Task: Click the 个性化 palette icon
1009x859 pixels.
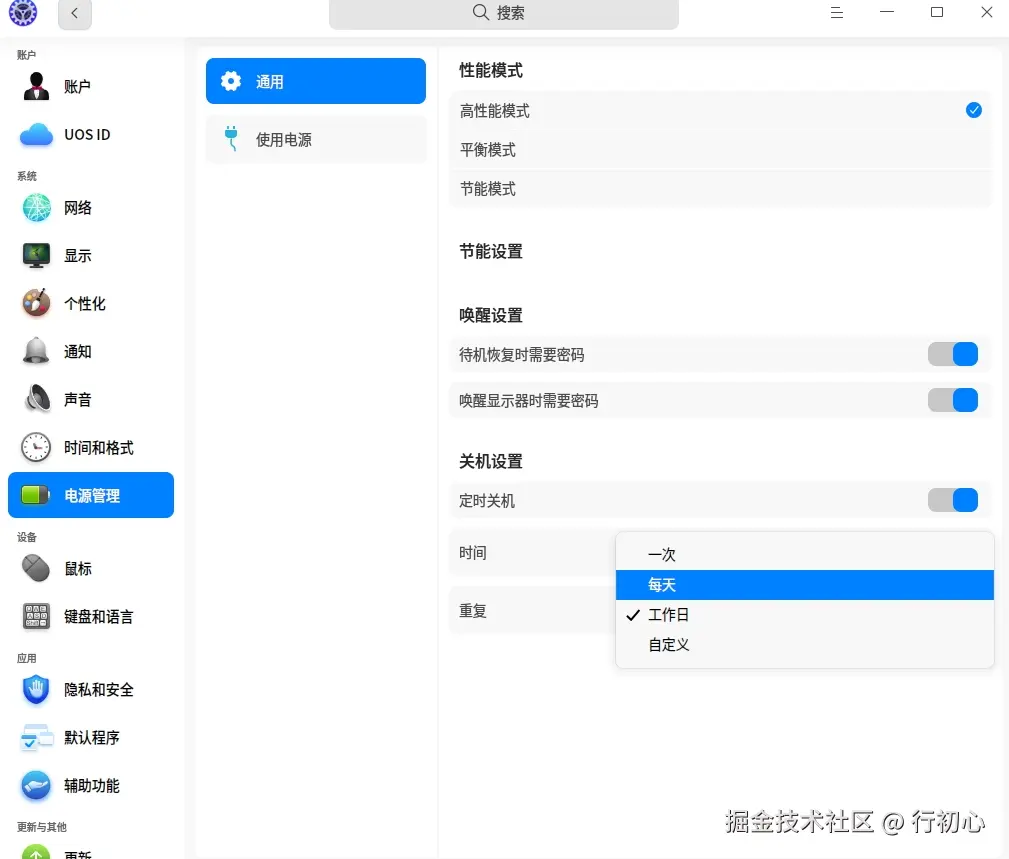Action: (36, 303)
